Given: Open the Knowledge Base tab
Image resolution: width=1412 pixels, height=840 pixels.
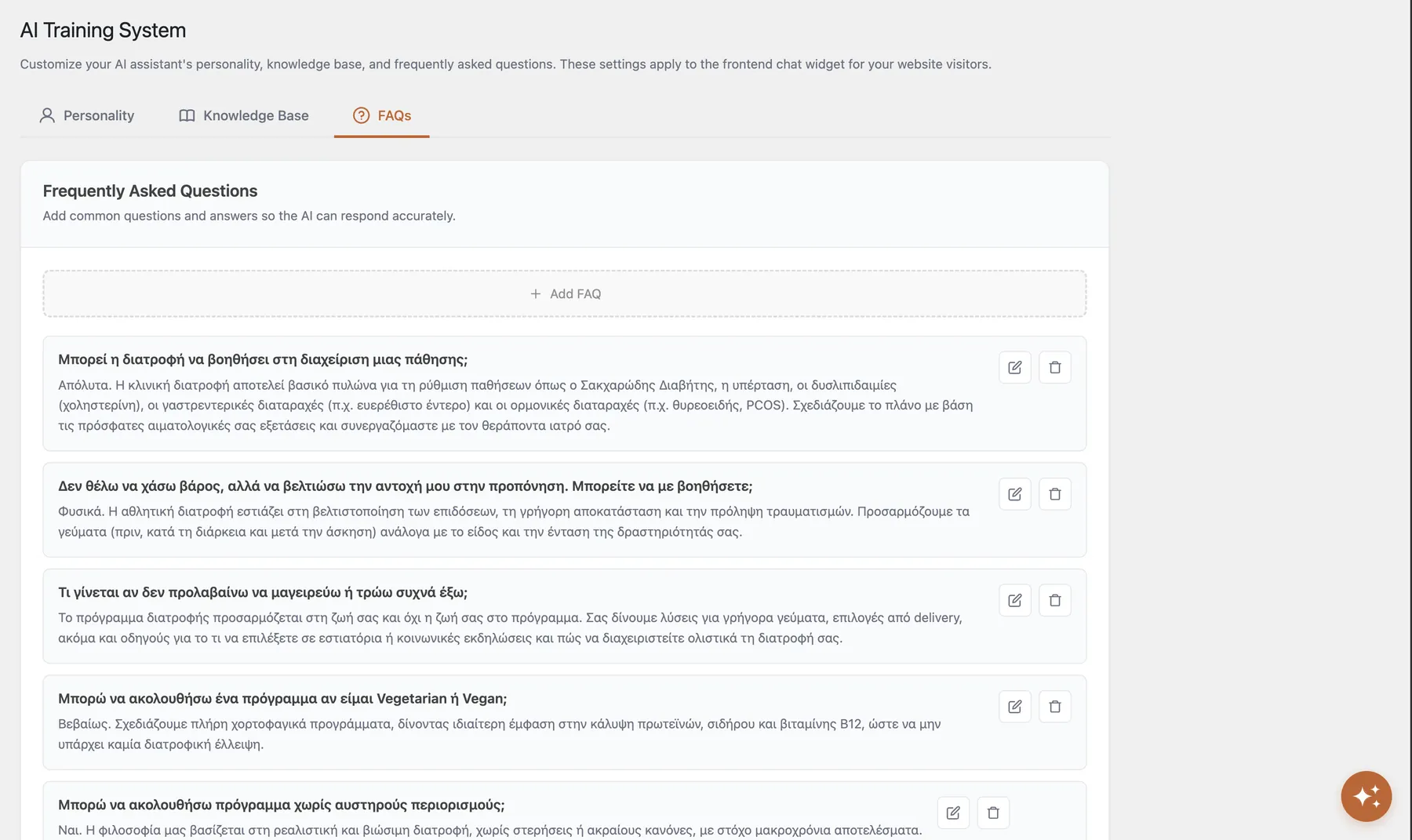Looking at the screenshot, I should pyautogui.click(x=244, y=115).
